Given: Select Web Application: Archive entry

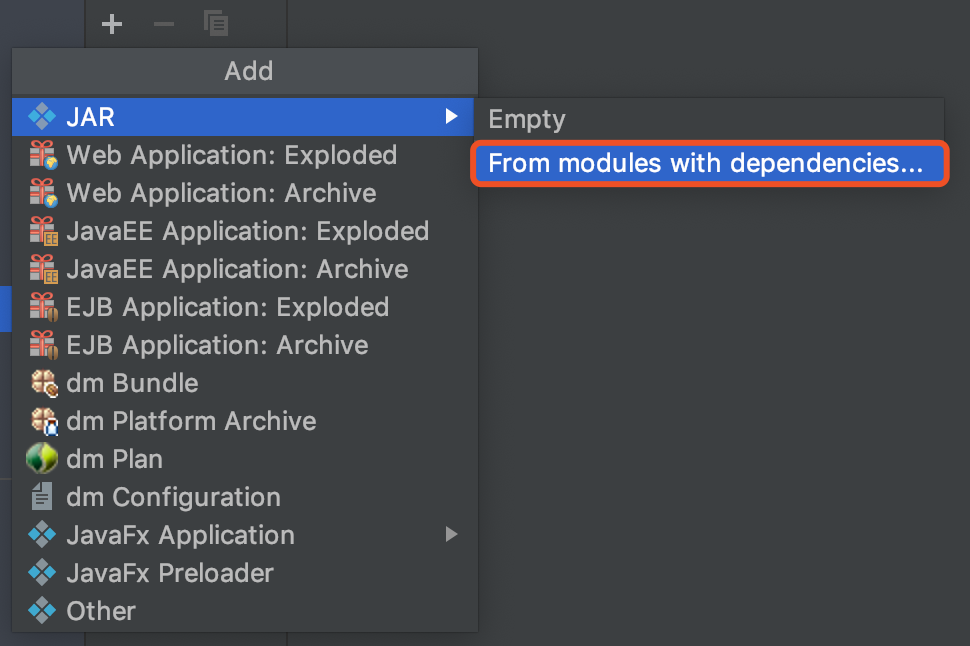Looking at the screenshot, I should pyautogui.click(x=221, y=193).
